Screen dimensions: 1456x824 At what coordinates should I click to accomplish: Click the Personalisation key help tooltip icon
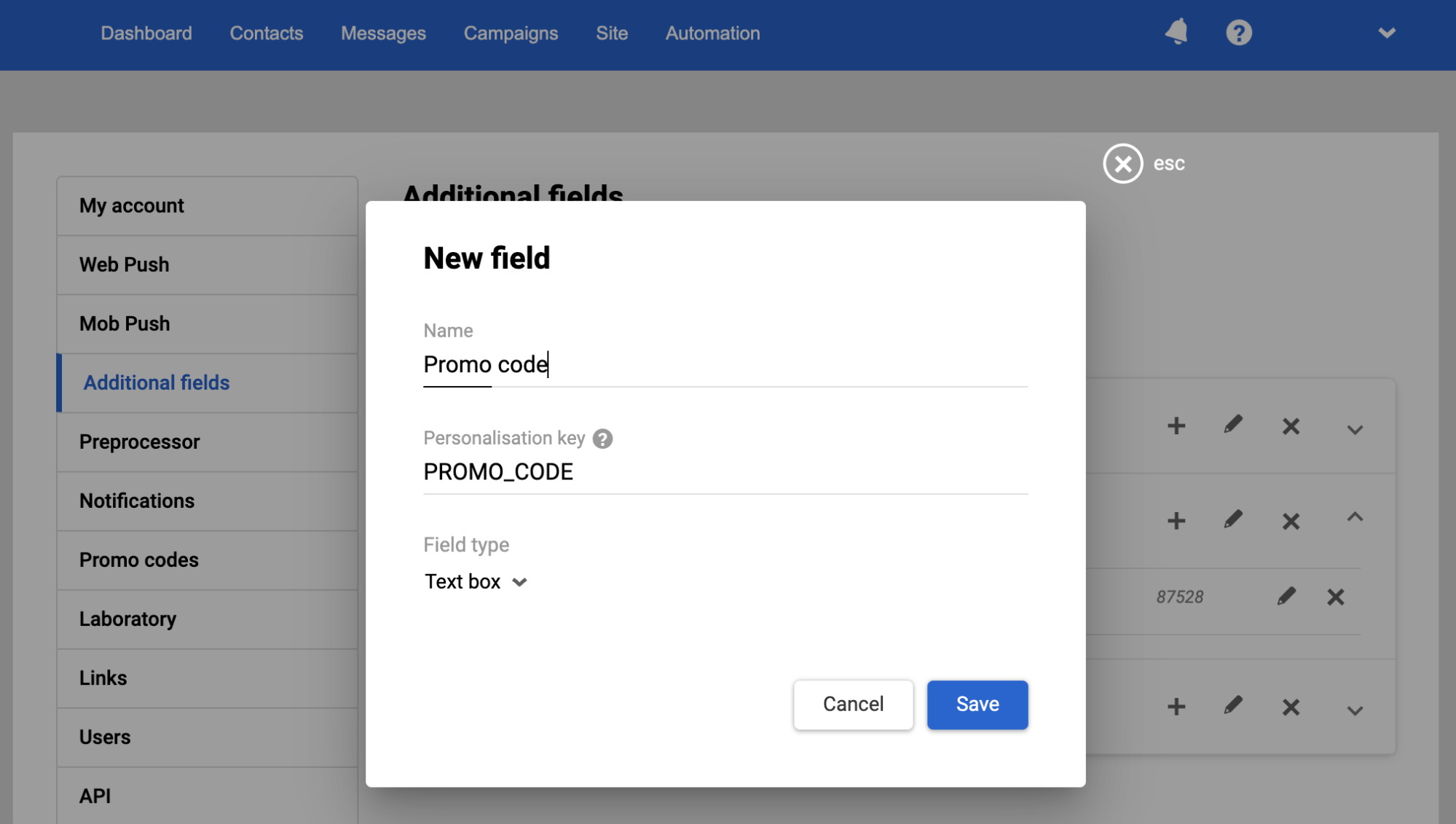(x=602, y=439)
